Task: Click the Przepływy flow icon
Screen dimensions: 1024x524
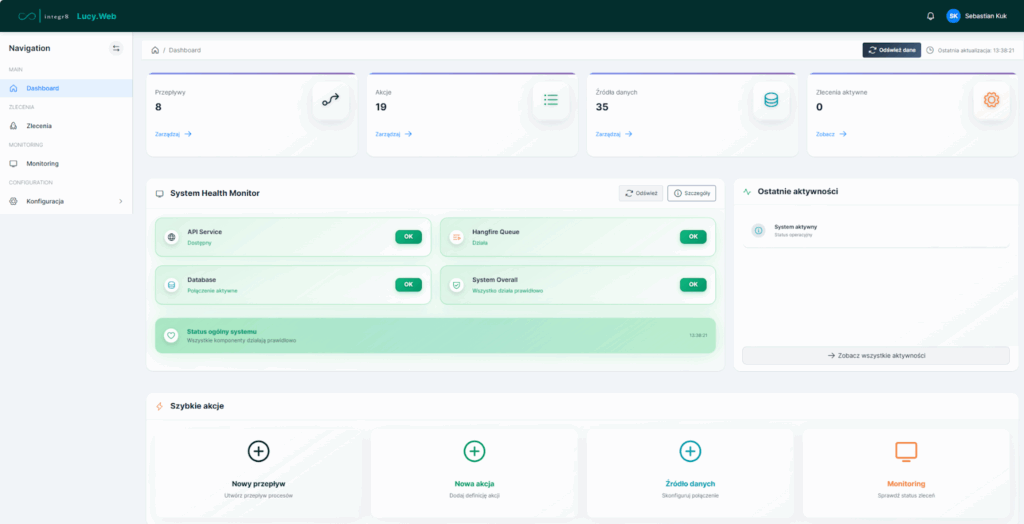Action: pyautogui.click(x=331, y=100)
